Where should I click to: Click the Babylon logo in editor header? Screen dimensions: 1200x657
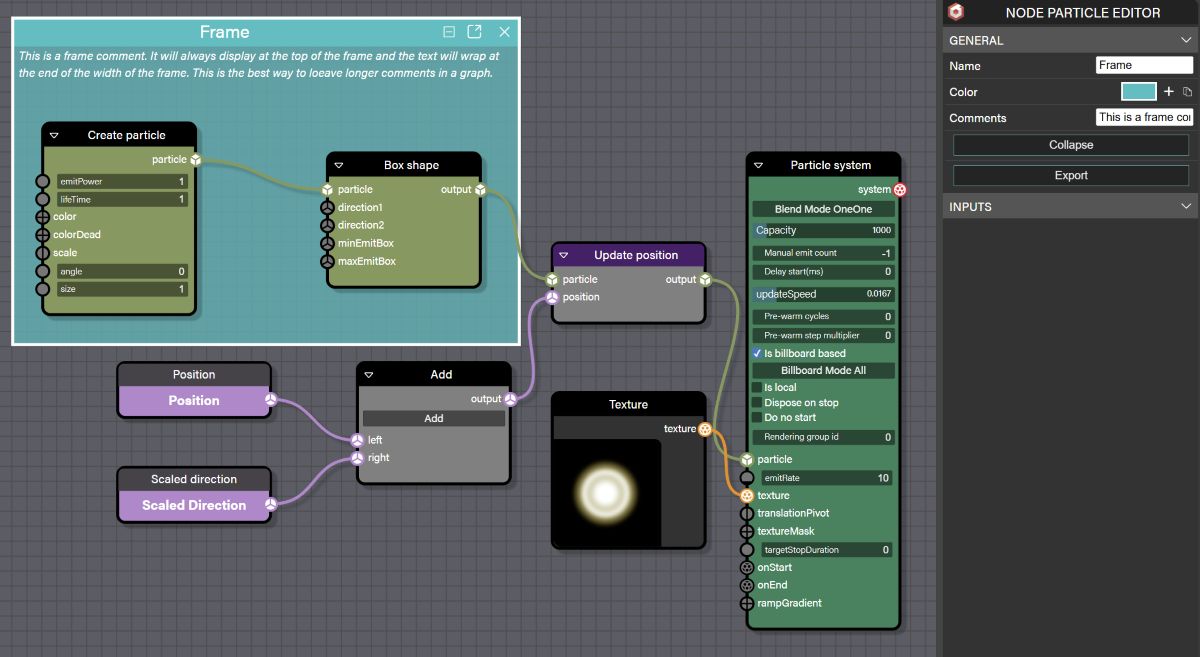(x=956, y=13)
